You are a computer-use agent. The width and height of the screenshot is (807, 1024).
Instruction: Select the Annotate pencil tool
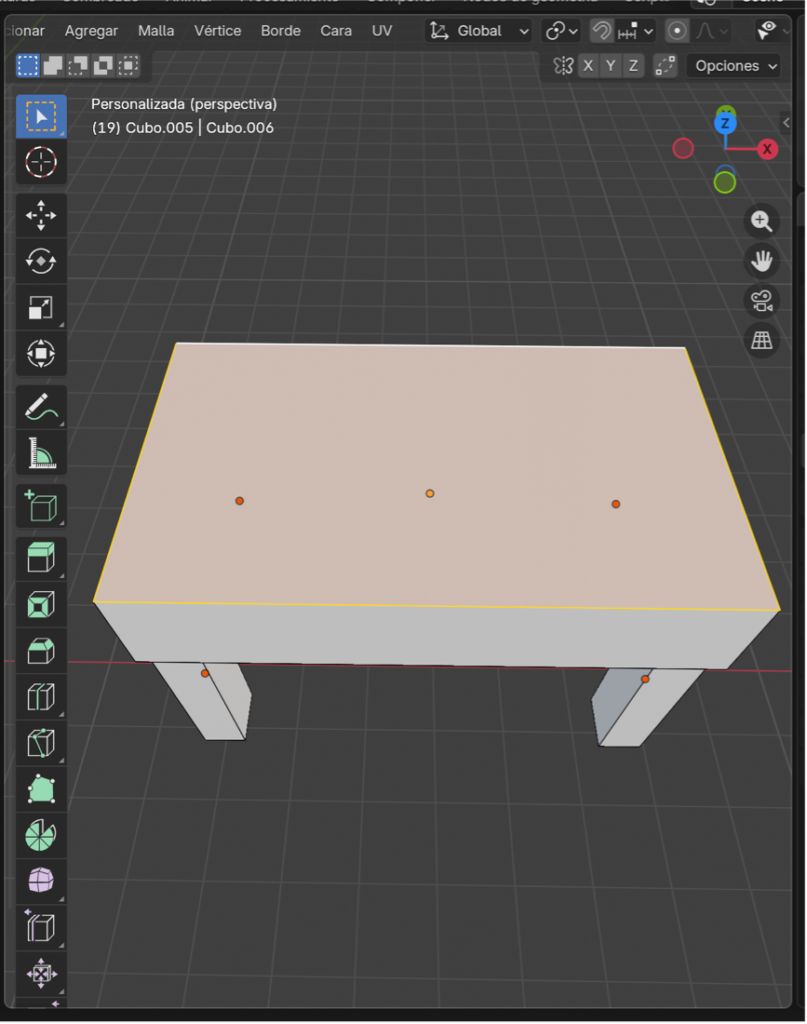pos(41,407)
